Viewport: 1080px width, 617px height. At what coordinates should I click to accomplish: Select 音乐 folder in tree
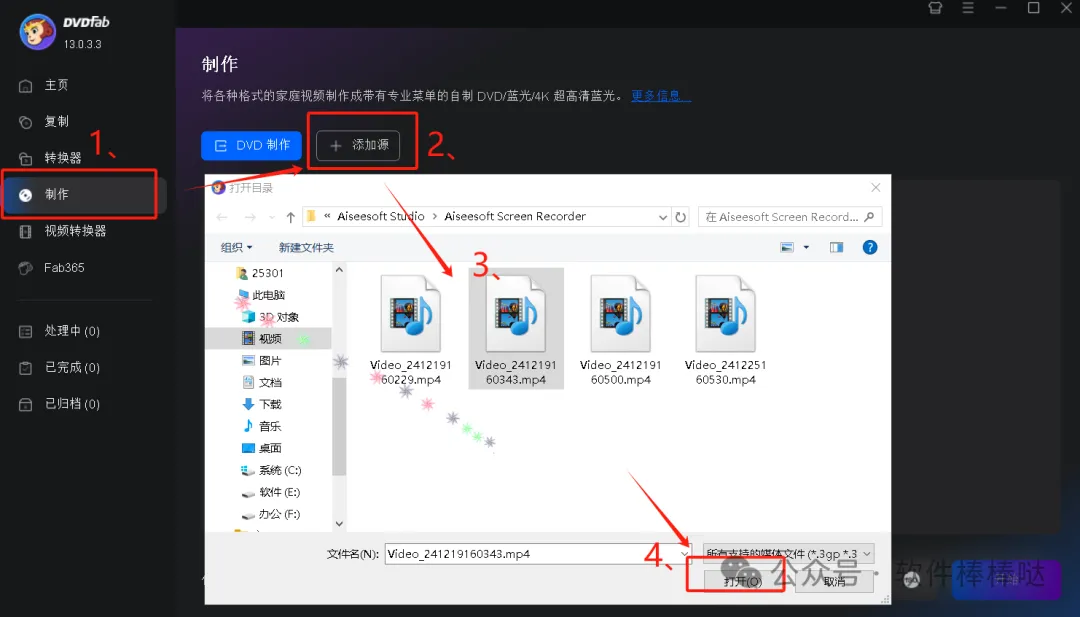(x=262, y=426)
